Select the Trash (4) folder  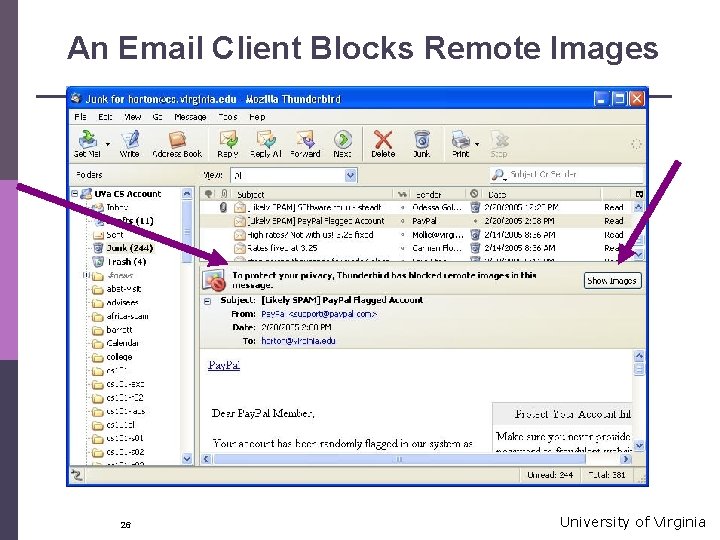point(126,262)
